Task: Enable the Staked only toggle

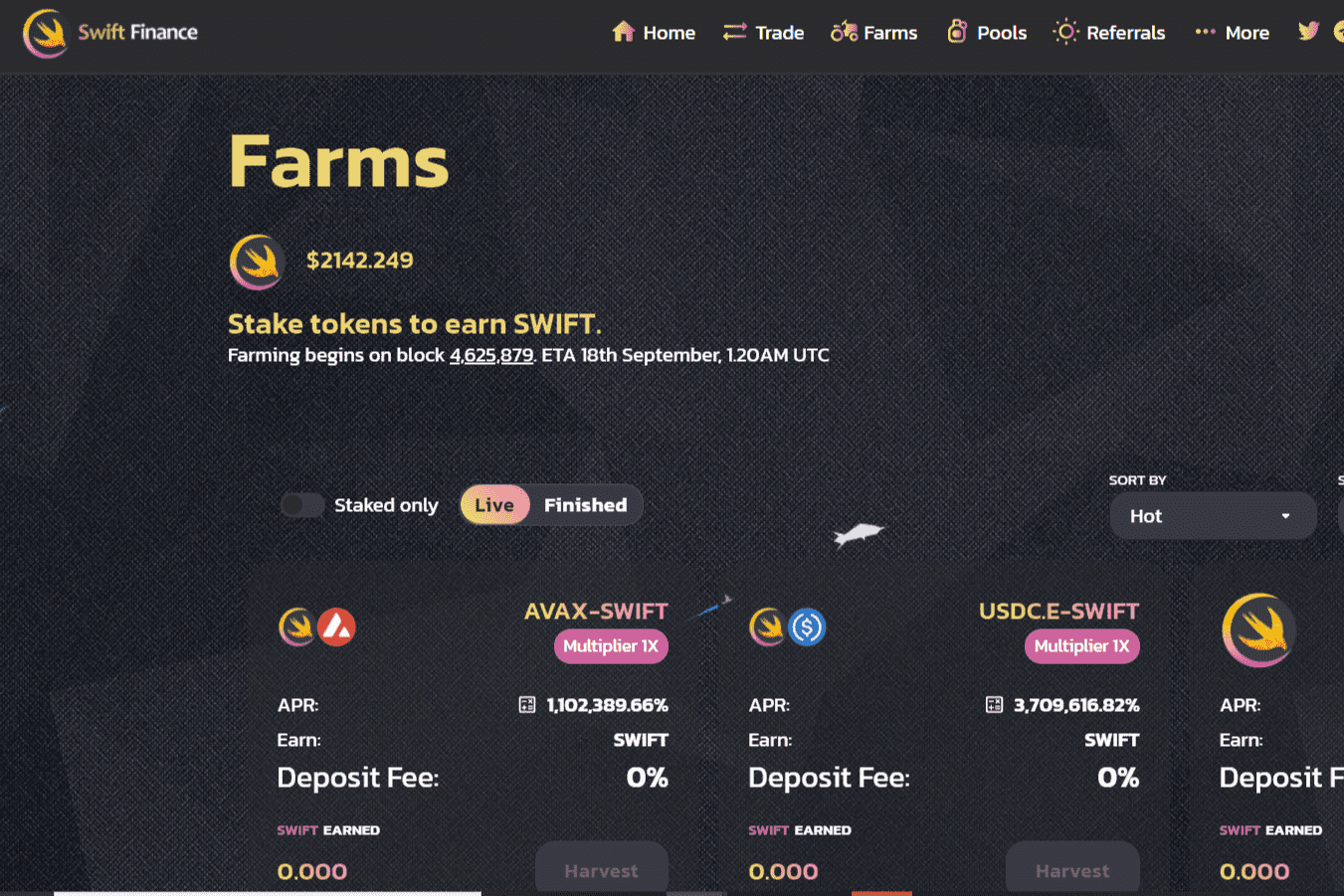Action: 301,504
